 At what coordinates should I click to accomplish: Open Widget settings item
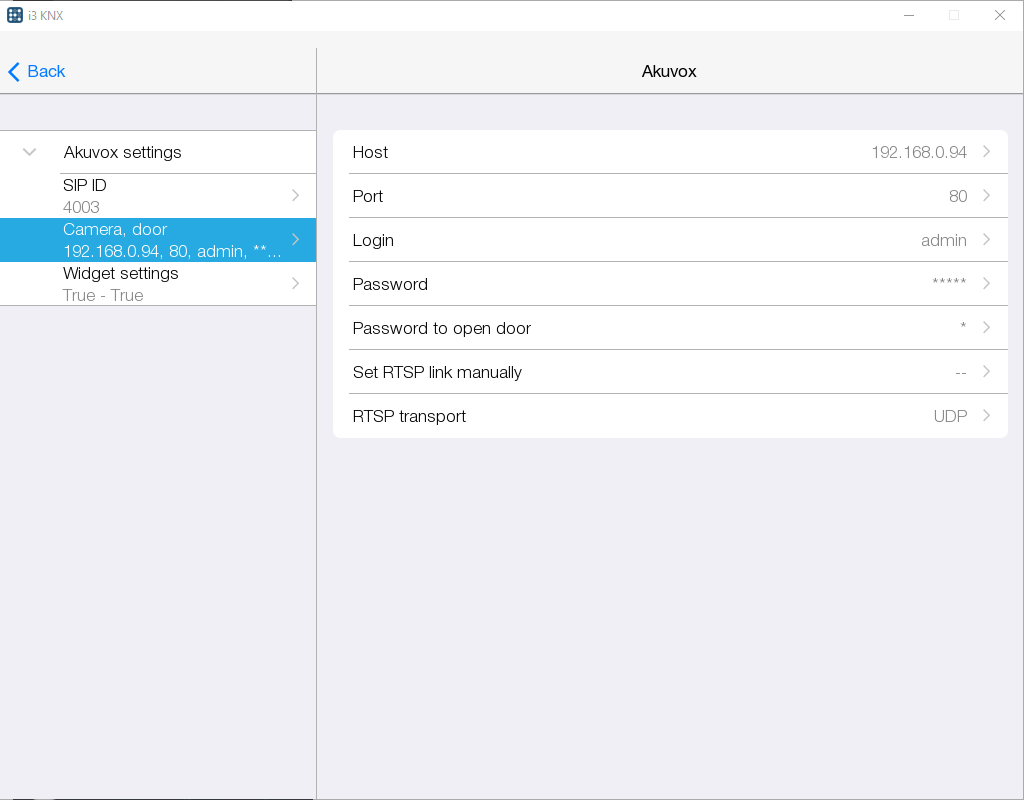coord(170,284)
